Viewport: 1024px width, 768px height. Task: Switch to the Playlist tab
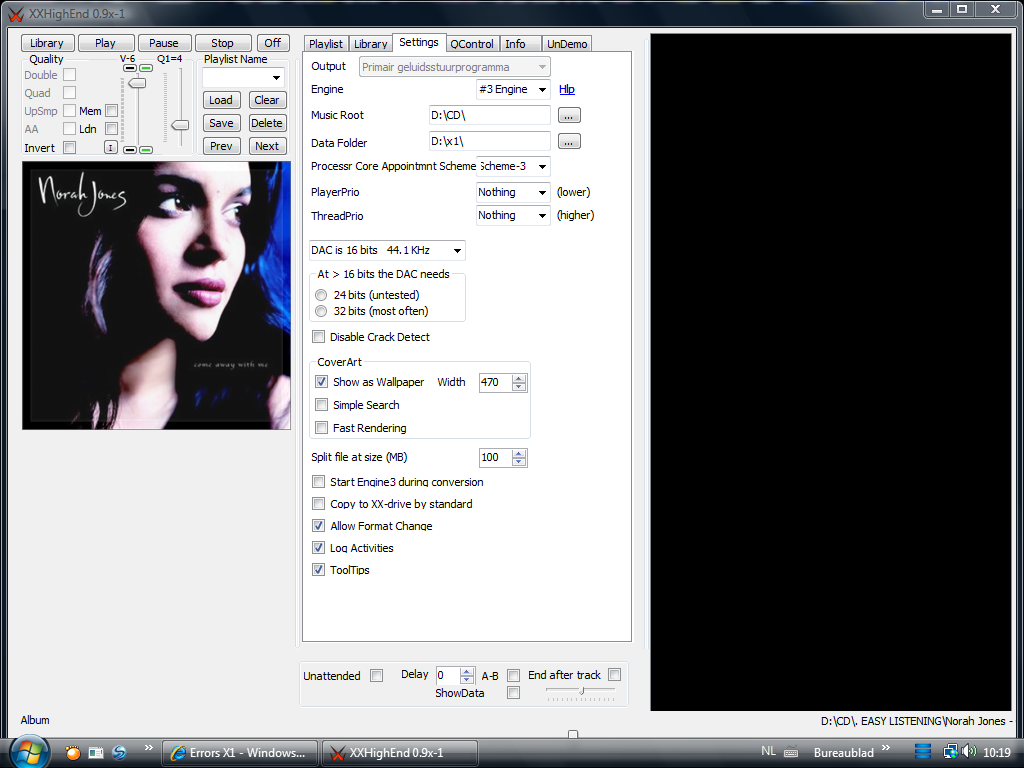tap(325, 44)
